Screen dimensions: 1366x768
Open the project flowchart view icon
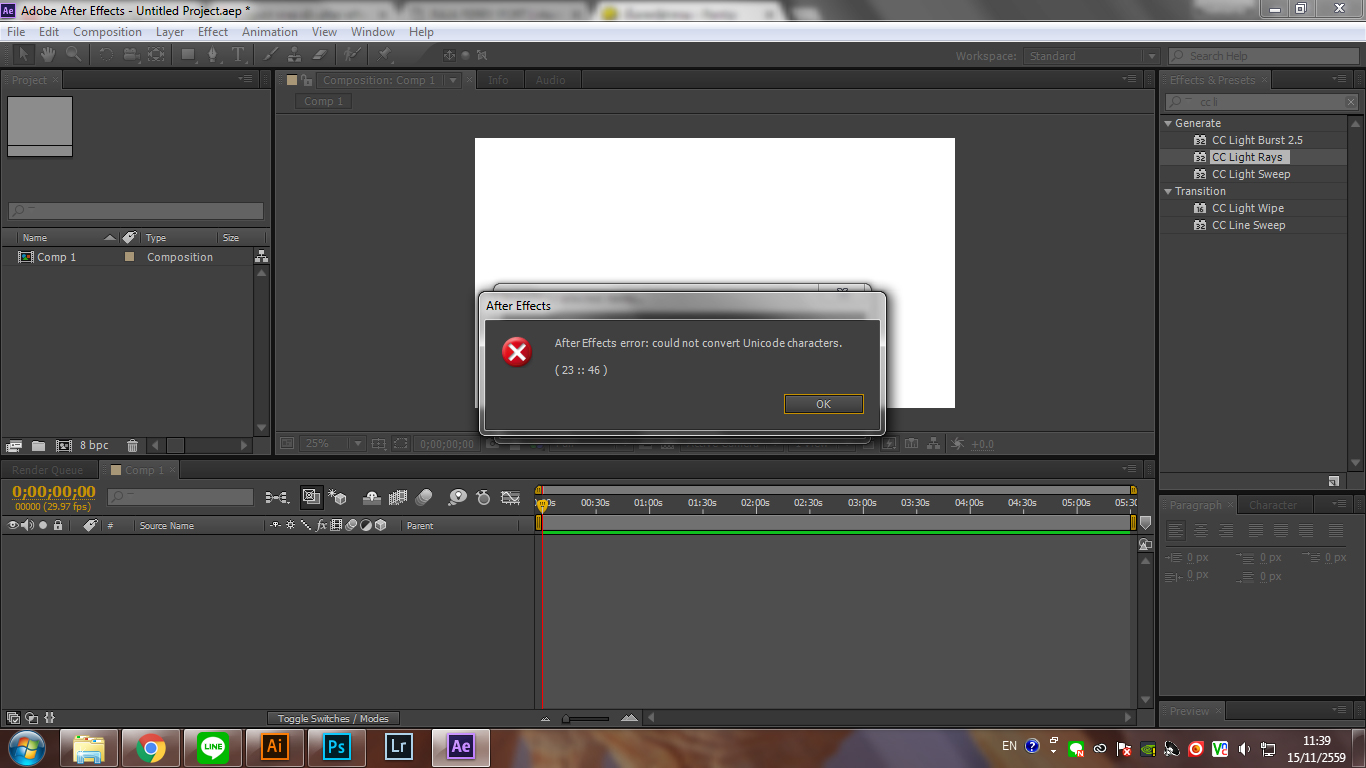point(261,257)
